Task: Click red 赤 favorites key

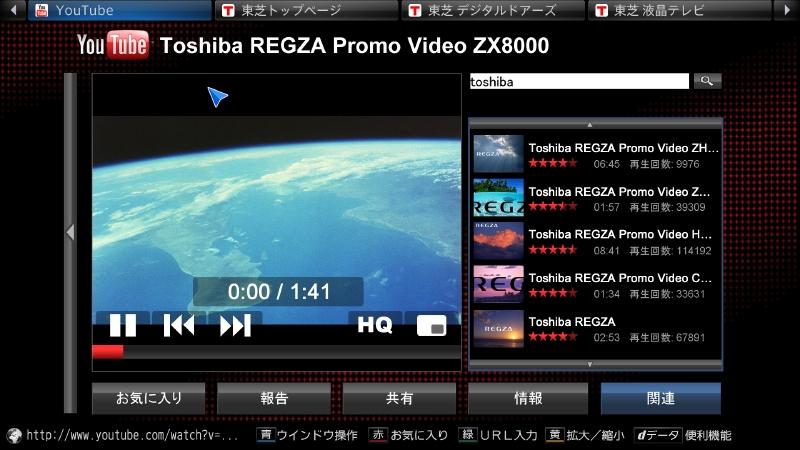Action: [x=378, y=435]
